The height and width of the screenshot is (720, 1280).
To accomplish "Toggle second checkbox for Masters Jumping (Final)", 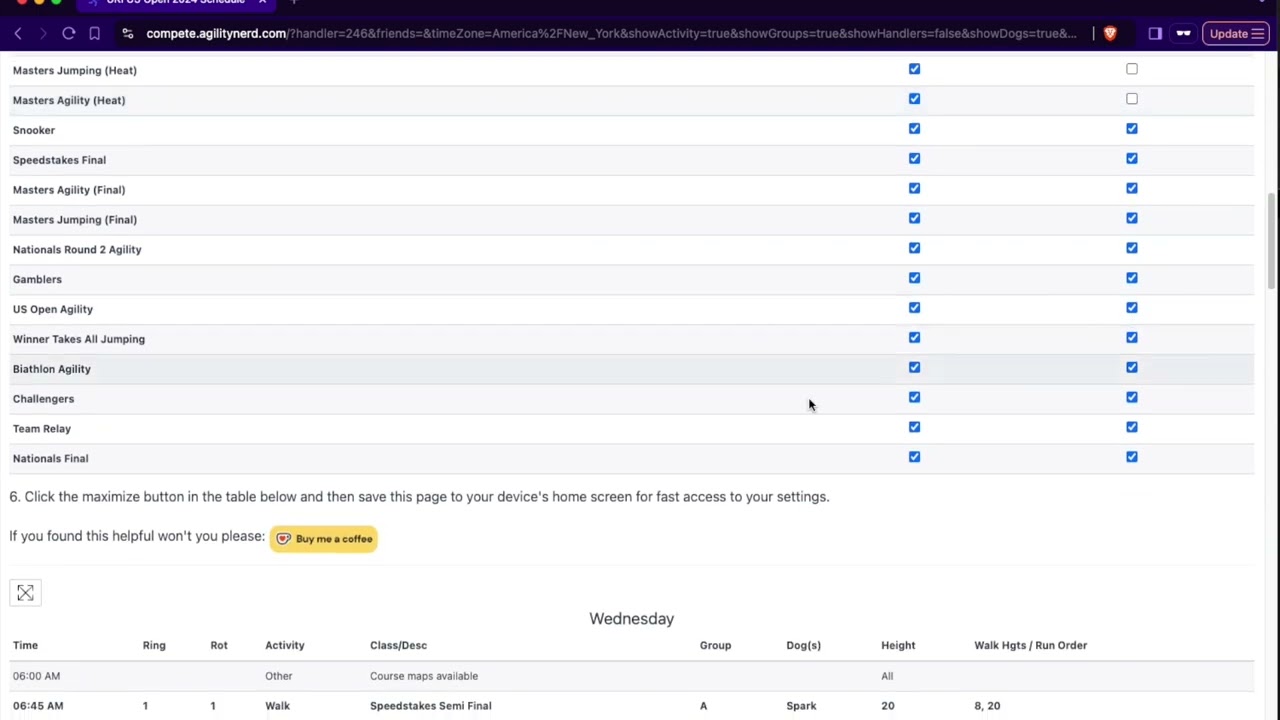I will point(1132,218).
